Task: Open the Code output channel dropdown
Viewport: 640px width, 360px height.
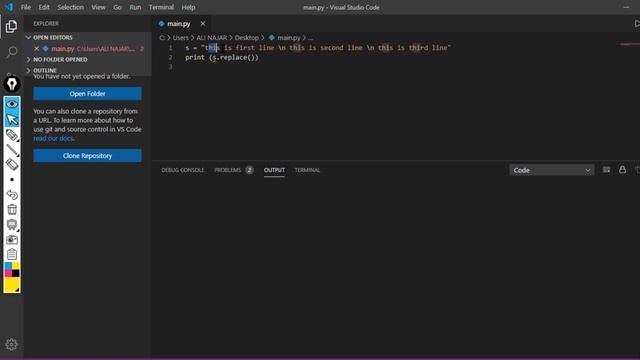Action: (551, 170)
